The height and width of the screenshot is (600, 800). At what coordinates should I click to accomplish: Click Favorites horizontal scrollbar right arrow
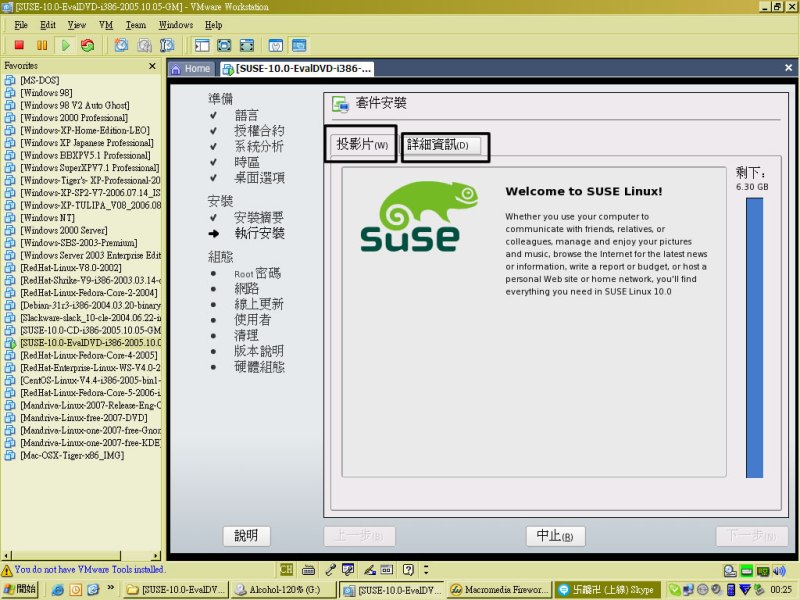point(156,555)
